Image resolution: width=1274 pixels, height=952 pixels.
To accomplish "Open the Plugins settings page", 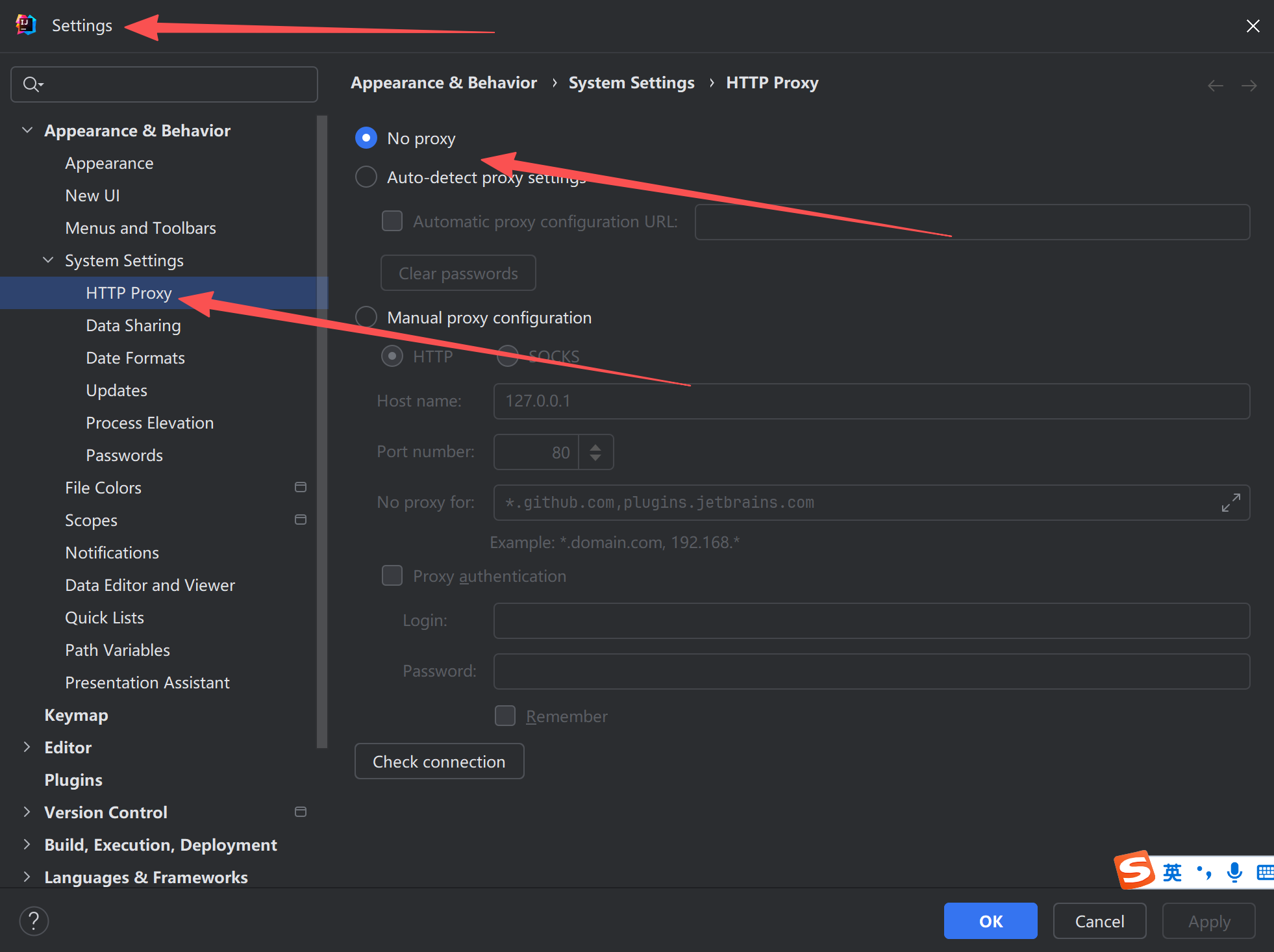I will coord(73,780).
